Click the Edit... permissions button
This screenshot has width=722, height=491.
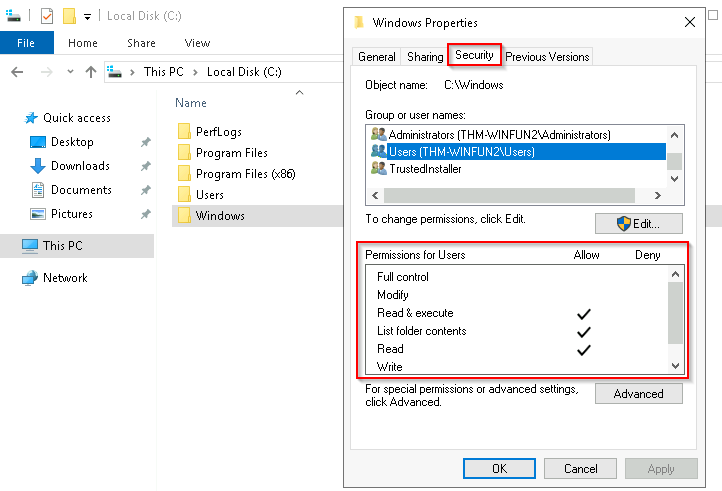pos(639,223)
